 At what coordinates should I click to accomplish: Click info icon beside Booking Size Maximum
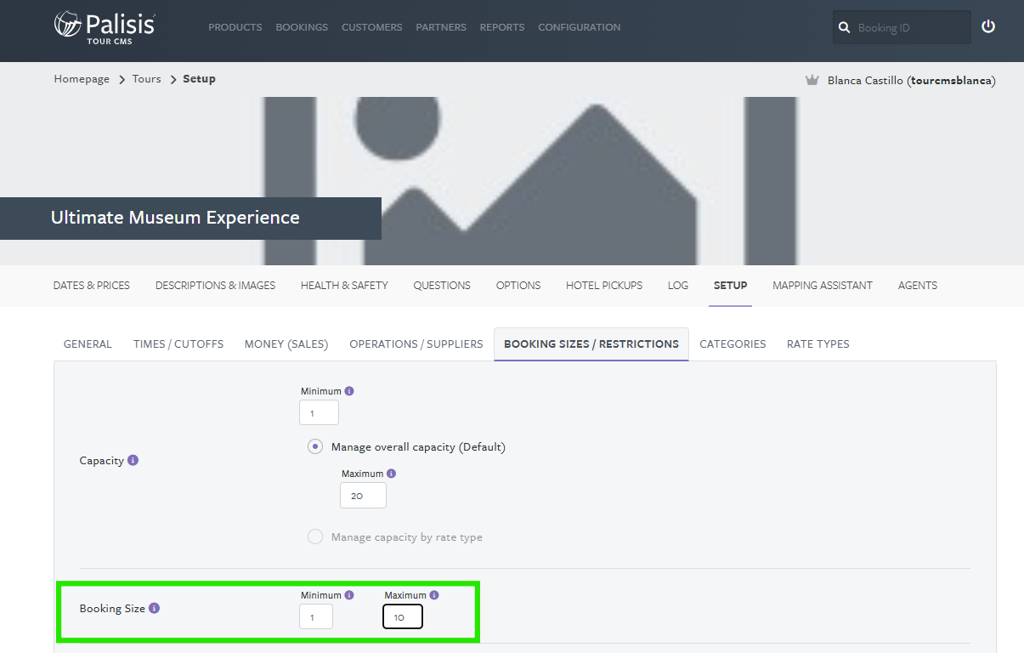434,595
